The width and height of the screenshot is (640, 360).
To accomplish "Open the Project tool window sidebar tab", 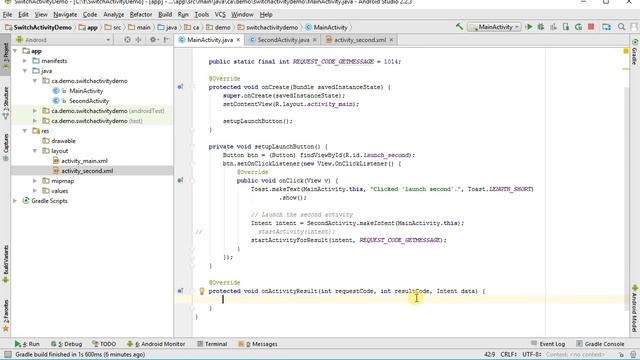I will [5, 56].
